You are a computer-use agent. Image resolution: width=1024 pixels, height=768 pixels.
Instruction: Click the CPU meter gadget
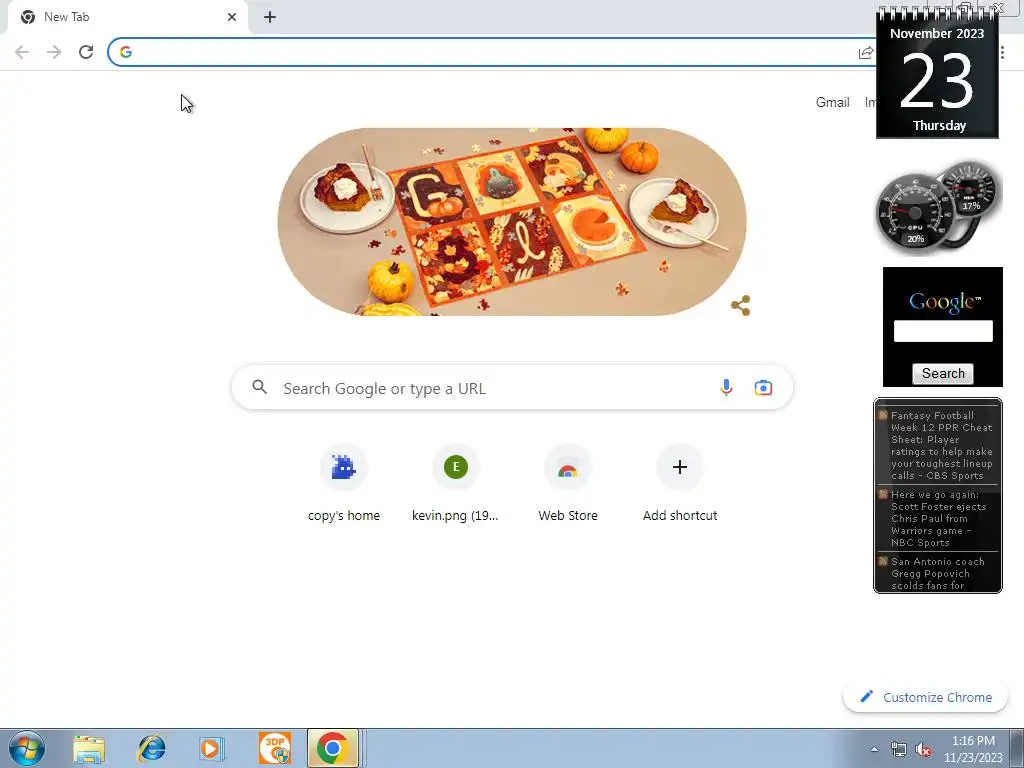click(x=914, y=214)
